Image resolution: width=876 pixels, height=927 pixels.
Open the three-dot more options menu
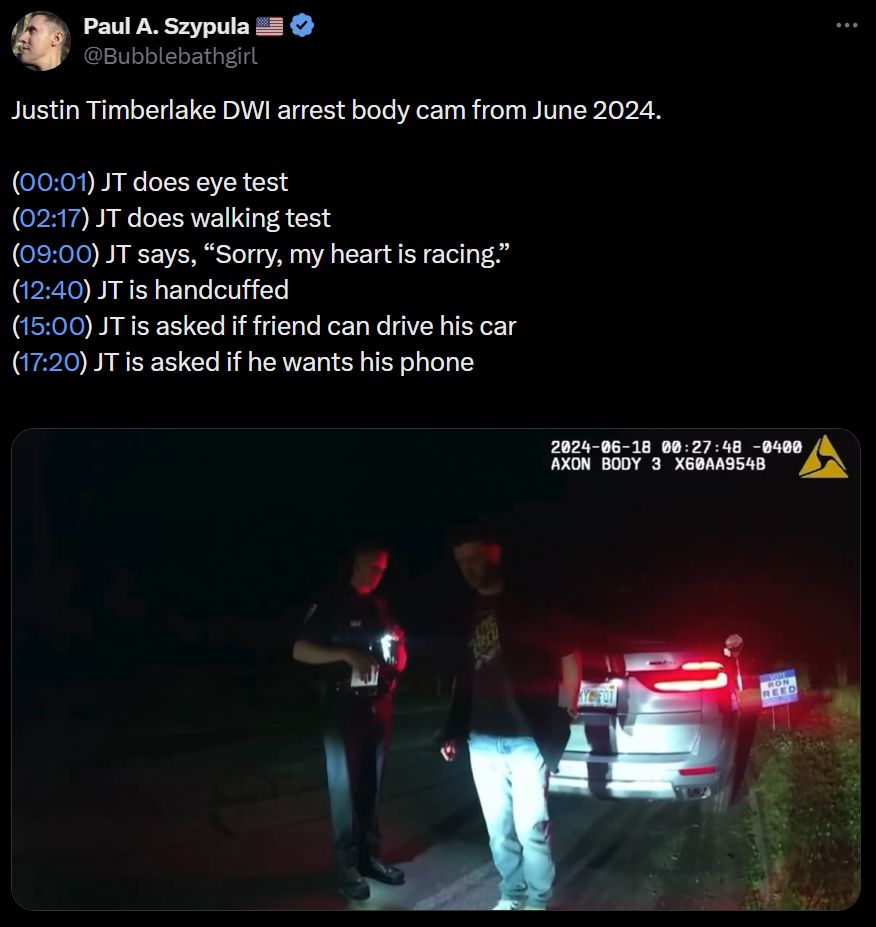(x=847, y=25)
